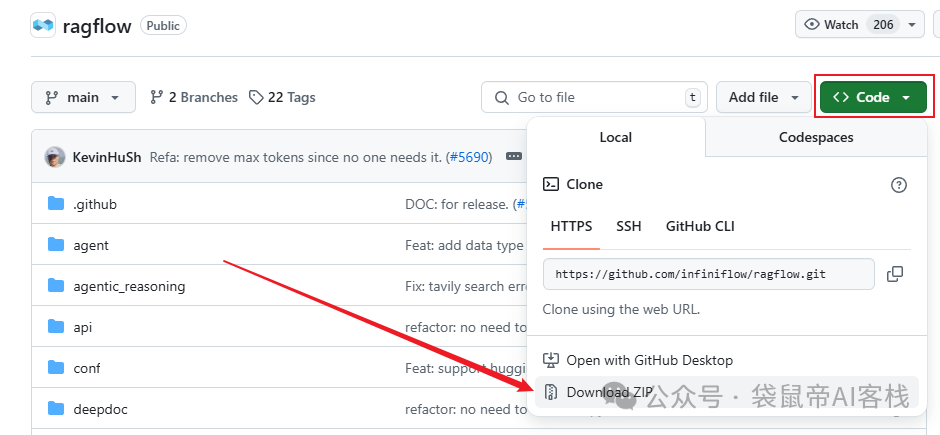This screenshot has height=435, width=940.
Task: Click the GitHub Desktop icon
Action: click(x=550, y=360)
